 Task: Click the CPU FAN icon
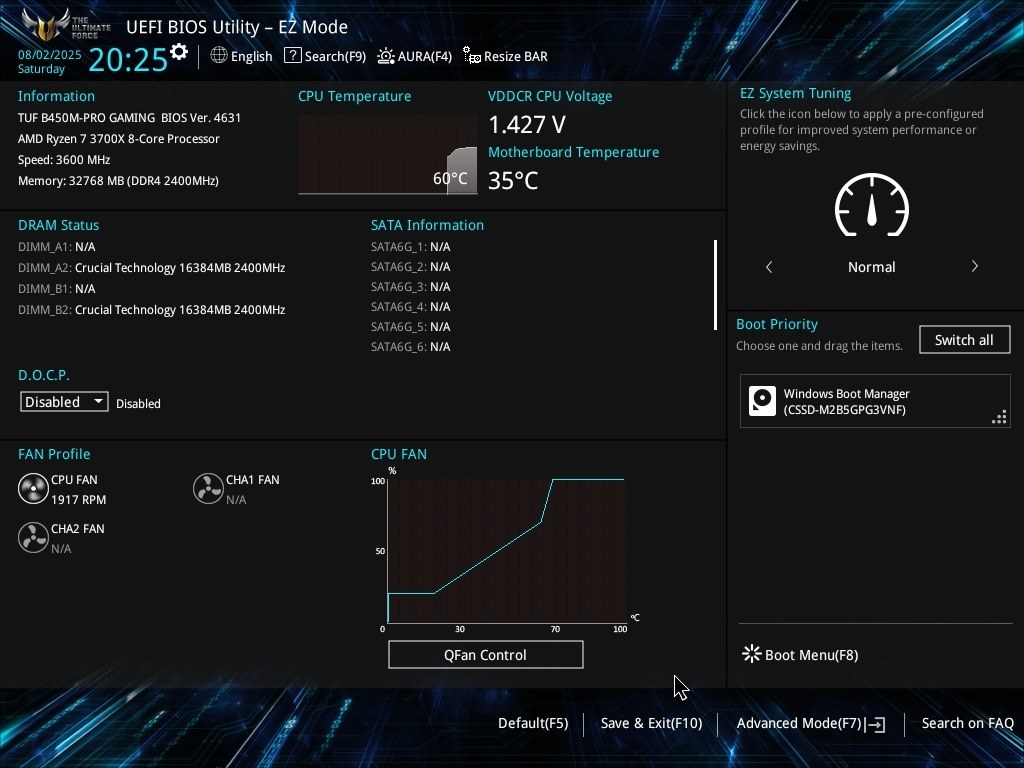[x=33, y=488]
